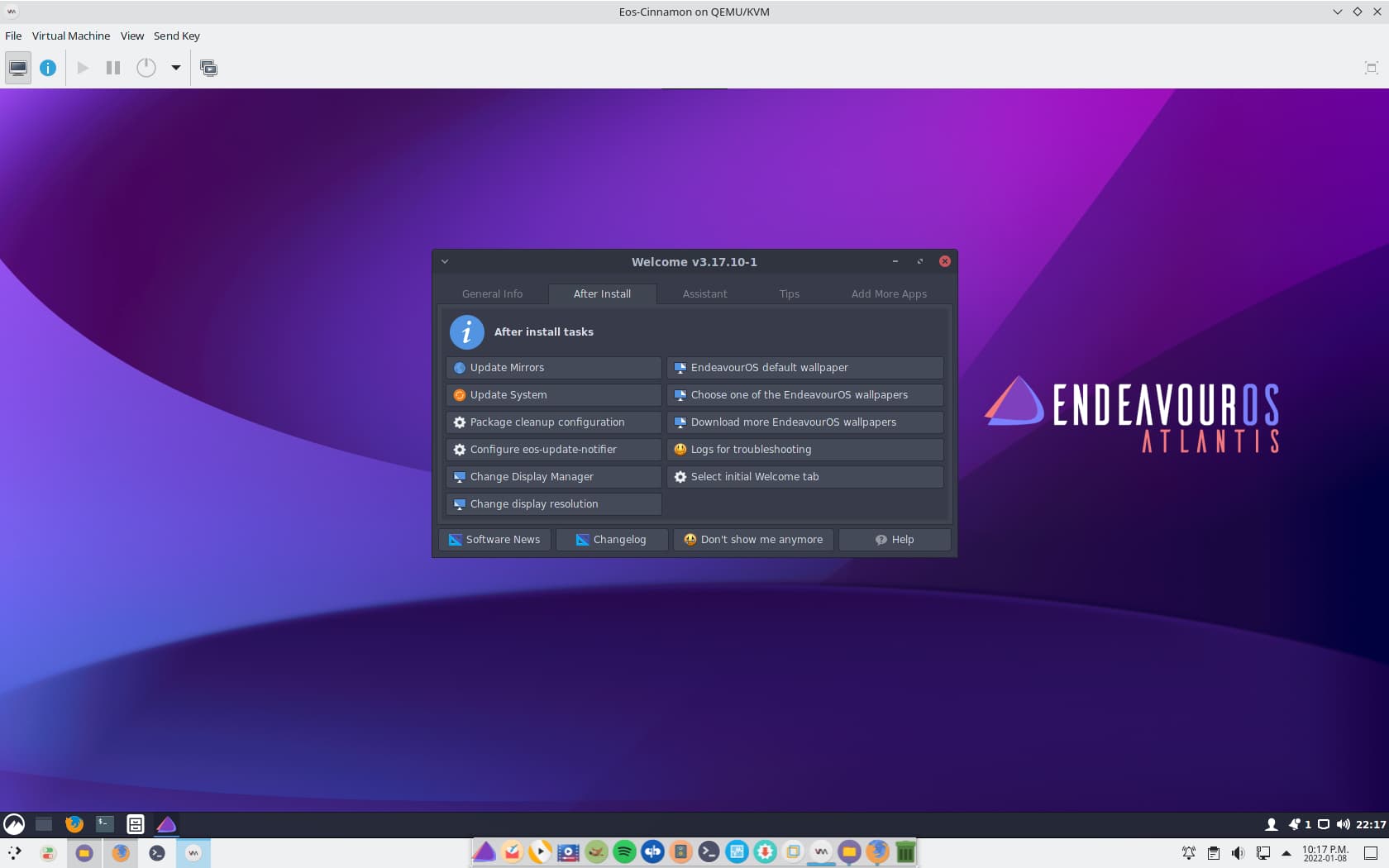Open video editor film-strip icon in dock

pos(568,851)
